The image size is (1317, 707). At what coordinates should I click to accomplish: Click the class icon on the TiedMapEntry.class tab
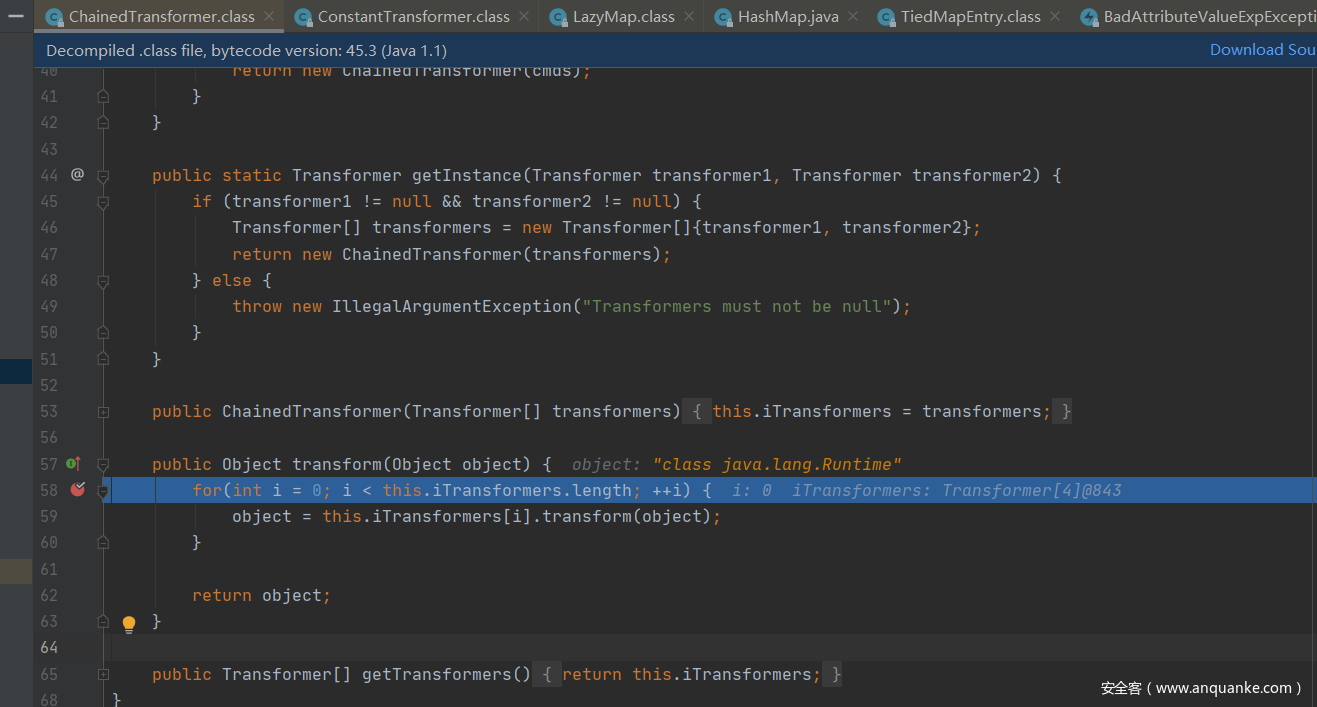(885, 17)
